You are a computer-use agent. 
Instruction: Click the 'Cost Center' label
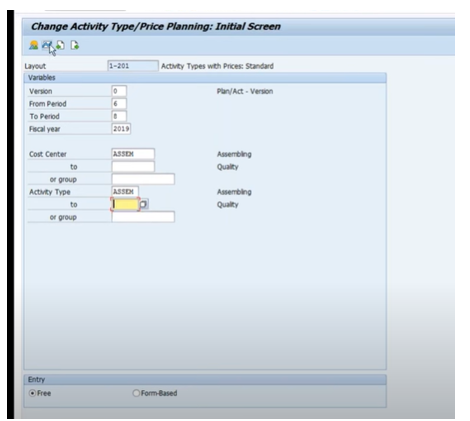click(x=48, y=154)
